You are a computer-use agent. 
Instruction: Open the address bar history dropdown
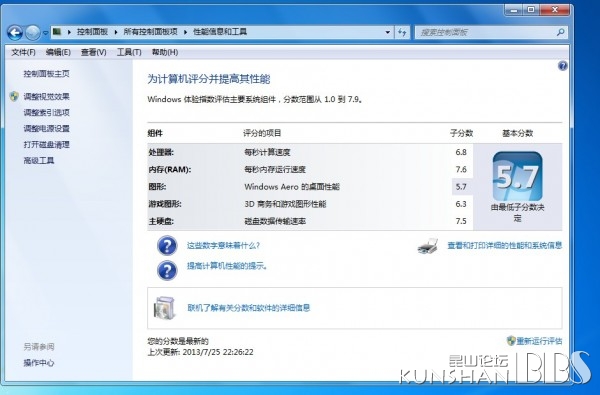[x=388, y=32]
